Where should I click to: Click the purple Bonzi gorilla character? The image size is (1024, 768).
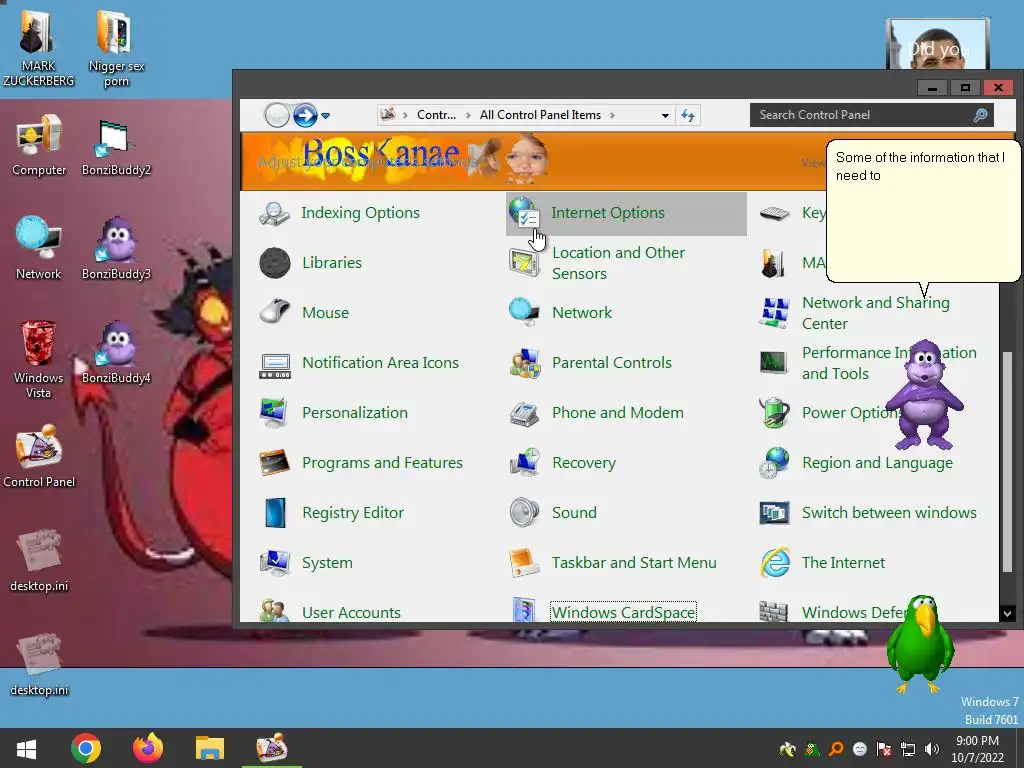925,394
